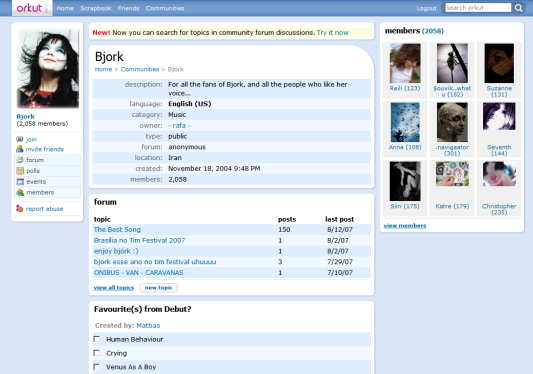The width and height of the screenshot is (533, 374).
Task: Open the Scrapbook menu item
Action: (96, 8)
